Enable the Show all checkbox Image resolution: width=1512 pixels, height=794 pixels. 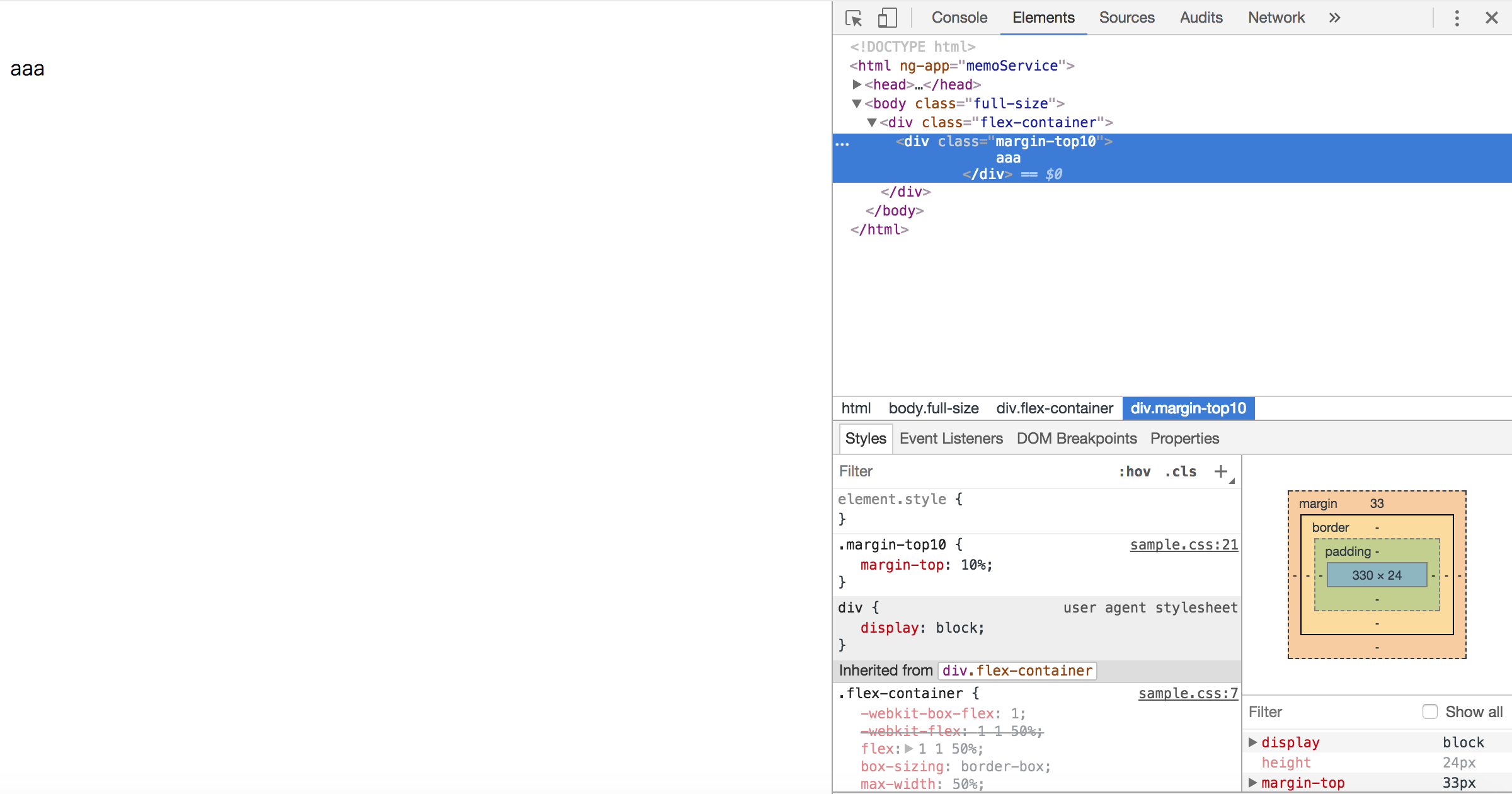click(1430, 711)
